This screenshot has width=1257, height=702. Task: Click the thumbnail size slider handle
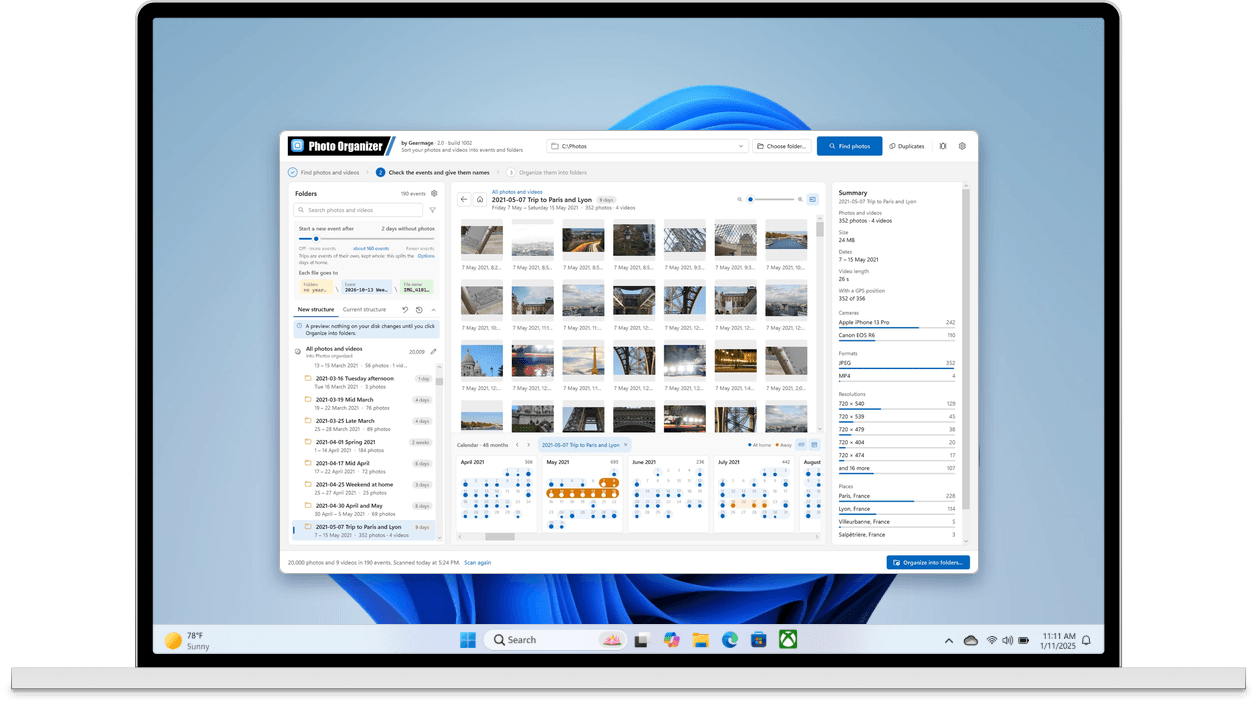tap(751, 199)
